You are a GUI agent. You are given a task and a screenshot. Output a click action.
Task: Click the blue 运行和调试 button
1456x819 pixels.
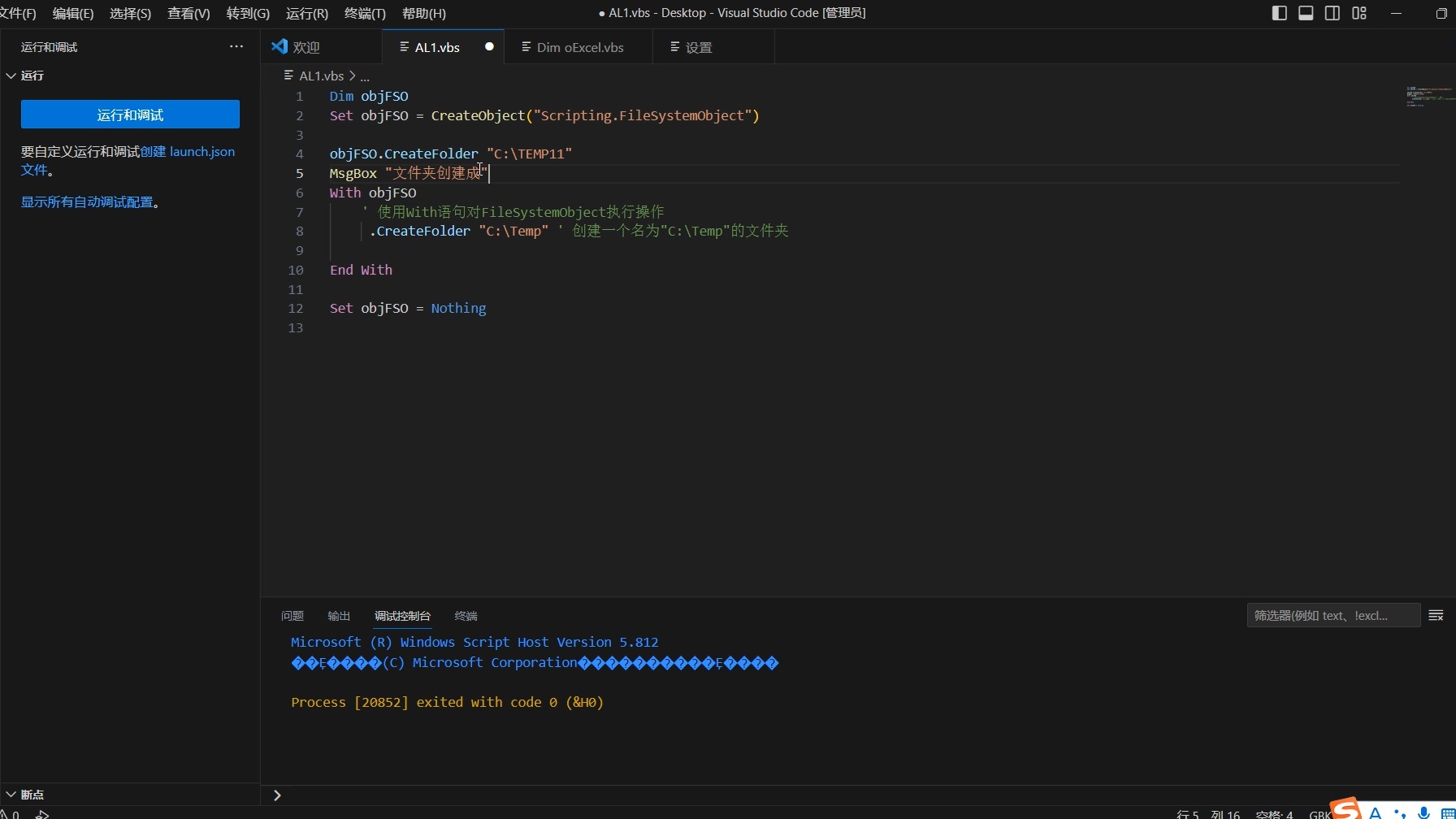(x=130, y=115)
